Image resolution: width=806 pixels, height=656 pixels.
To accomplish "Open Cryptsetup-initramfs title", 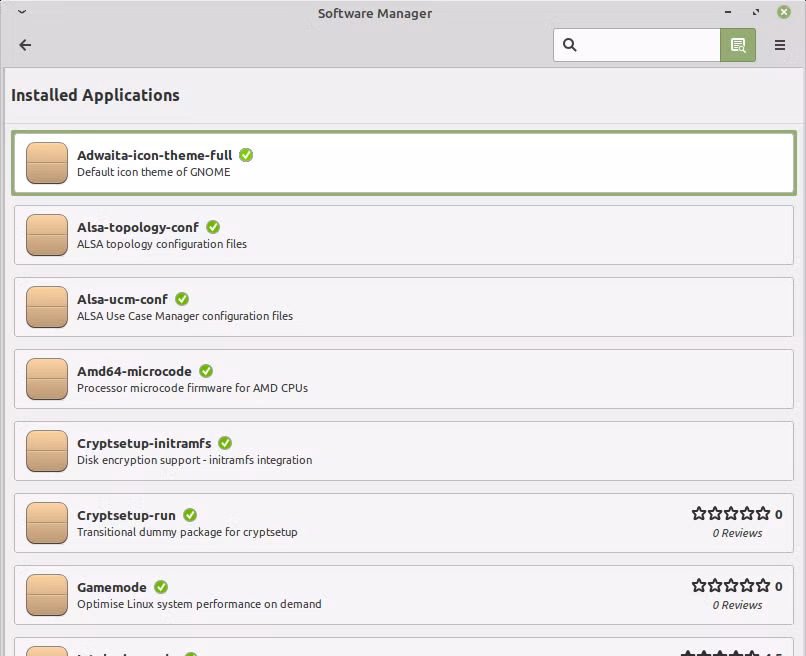I will pyautogui.click(x=144, y=443).
